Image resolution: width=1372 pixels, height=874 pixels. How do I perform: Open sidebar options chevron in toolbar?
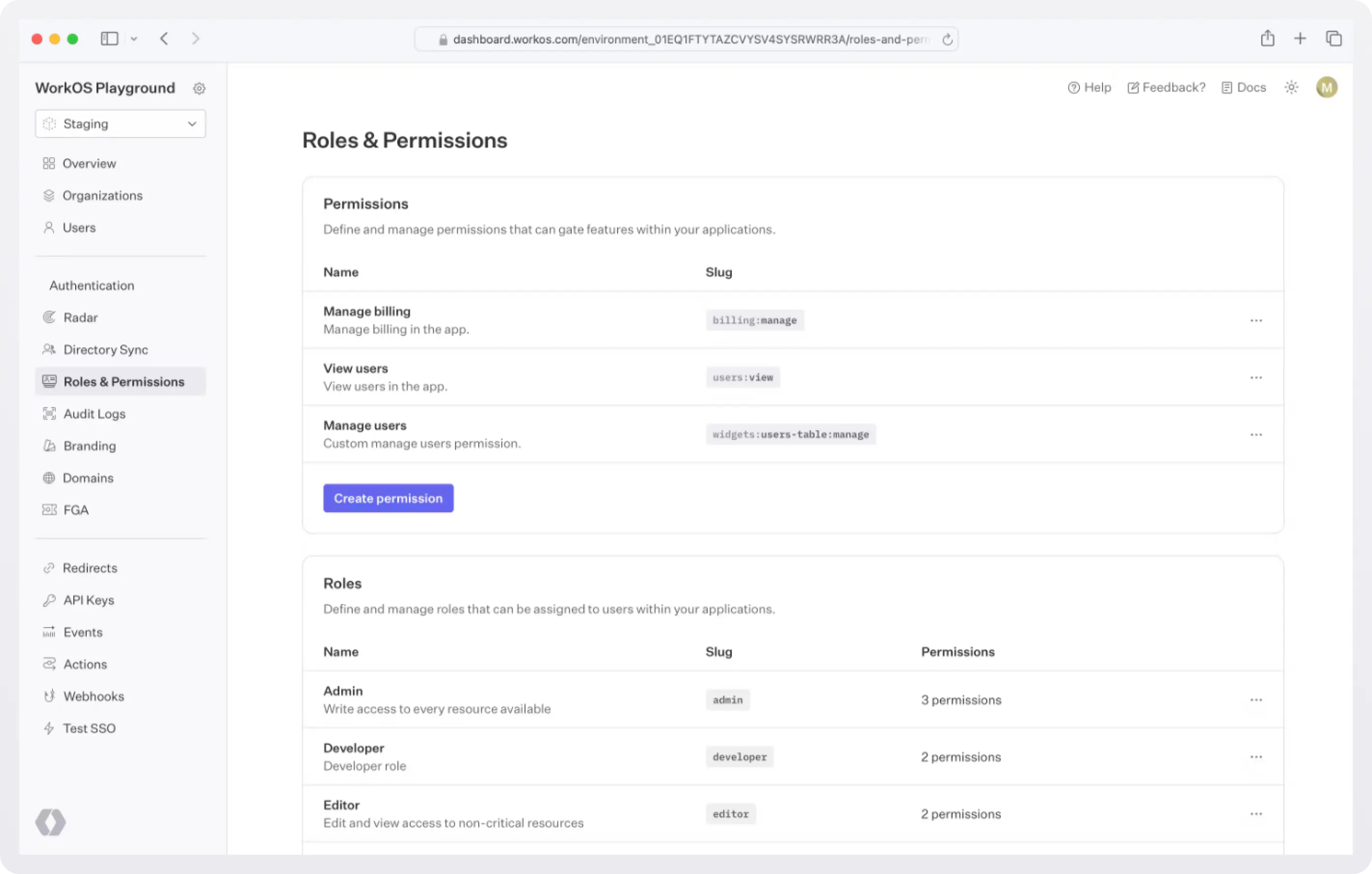click(134, 39)
